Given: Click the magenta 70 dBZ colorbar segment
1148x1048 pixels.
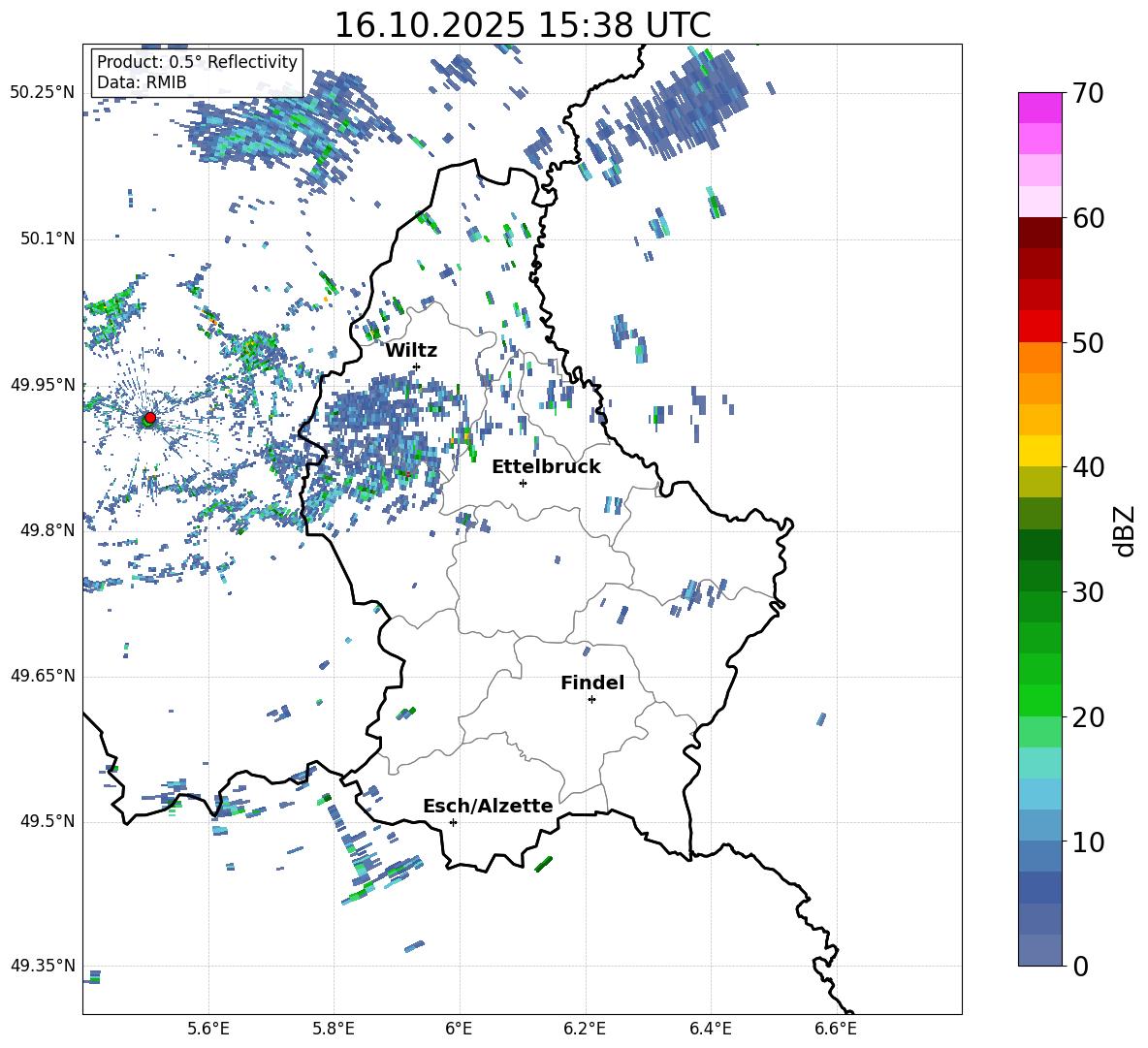Looking at the screenshot, I should click(x=1039, y=108).
